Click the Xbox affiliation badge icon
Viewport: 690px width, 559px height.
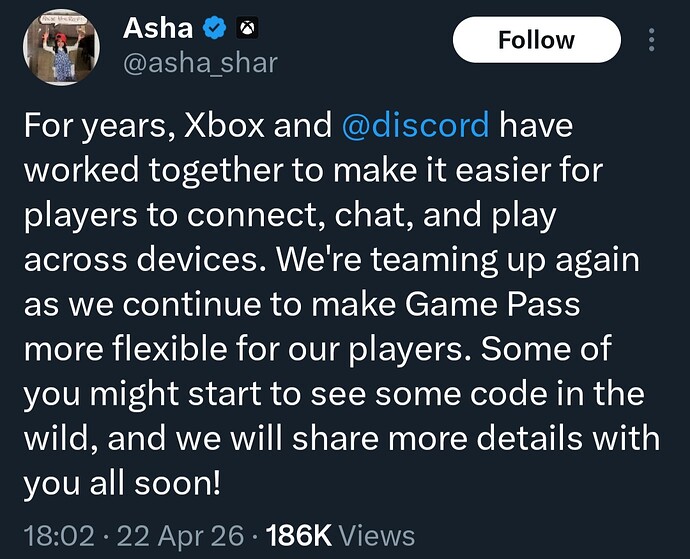coord(248,28)
